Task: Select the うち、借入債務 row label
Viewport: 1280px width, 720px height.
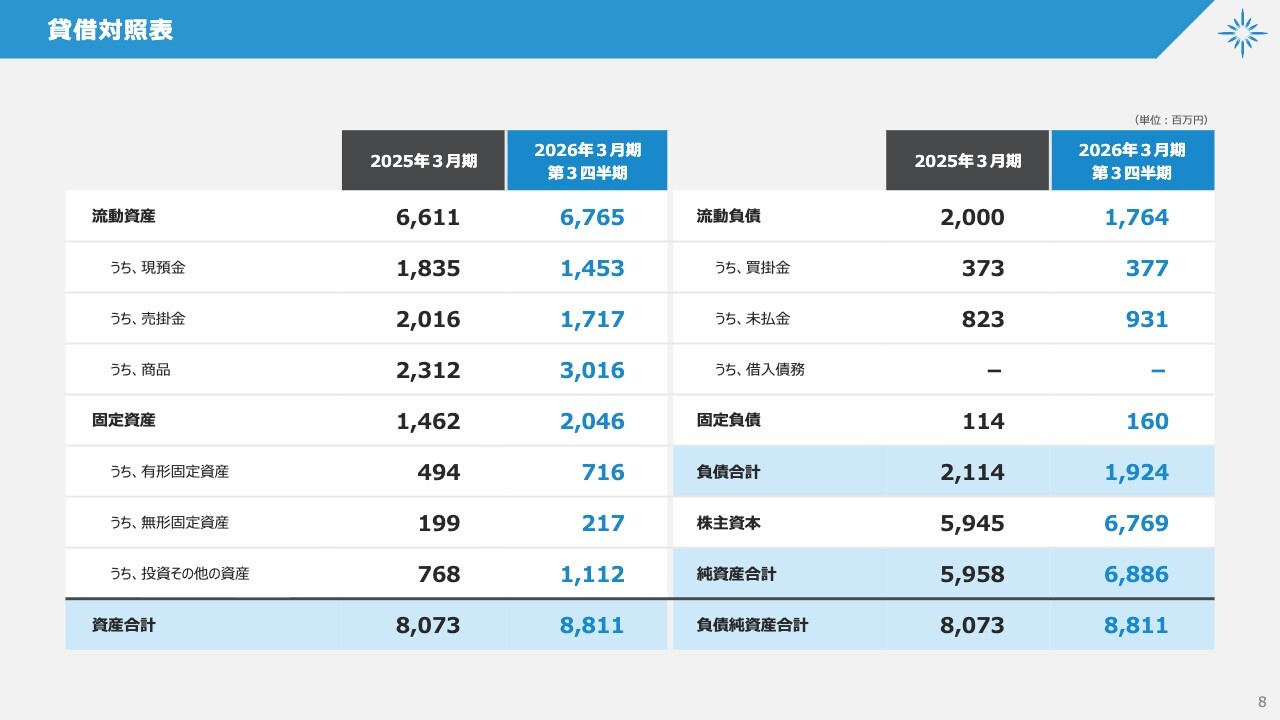Action: (759, 370)
